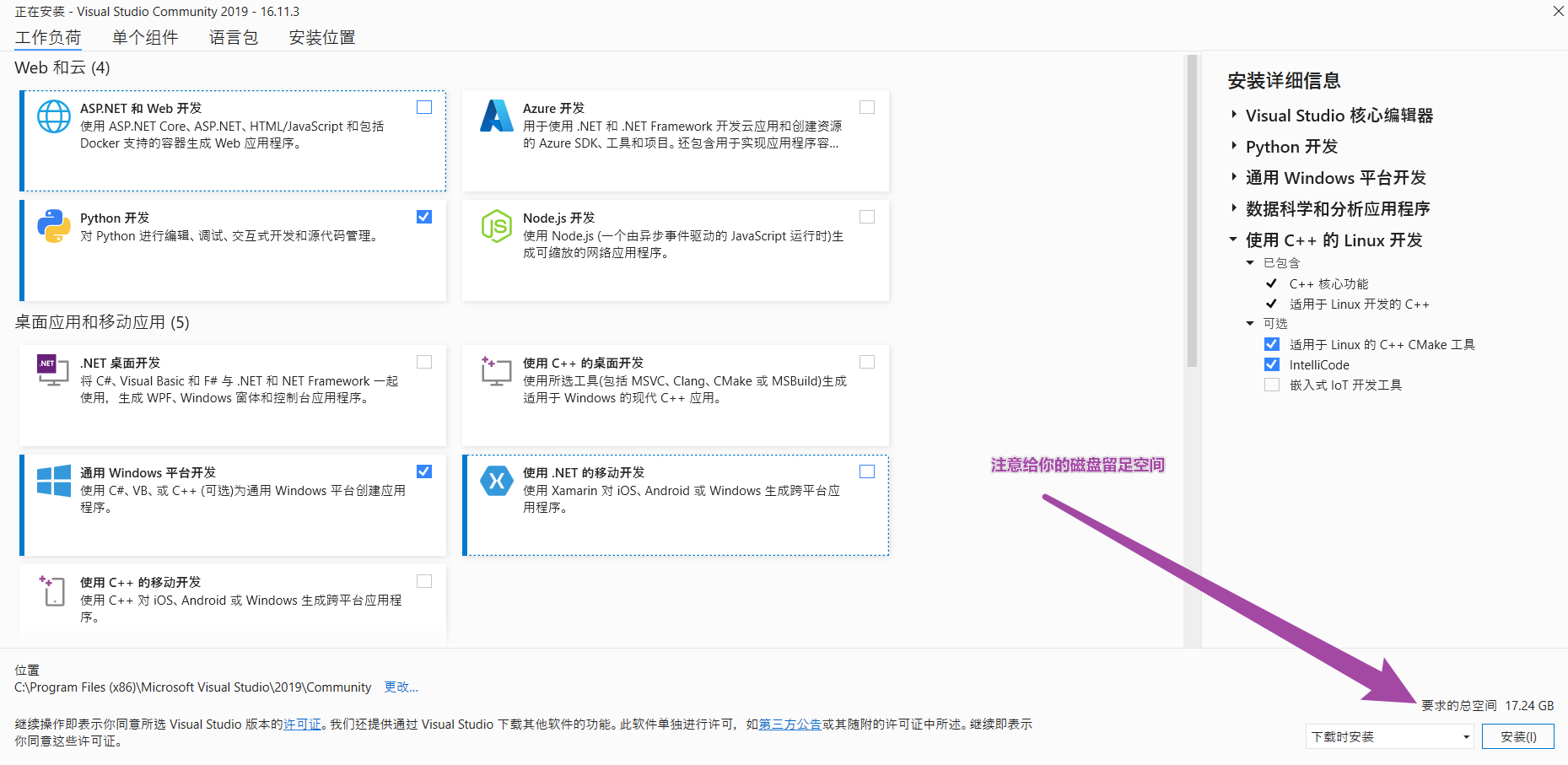Screen dimensions: 1568x765
Task: Select the ASP.NET 和 Web 开发 title
Action: [141, 108]
